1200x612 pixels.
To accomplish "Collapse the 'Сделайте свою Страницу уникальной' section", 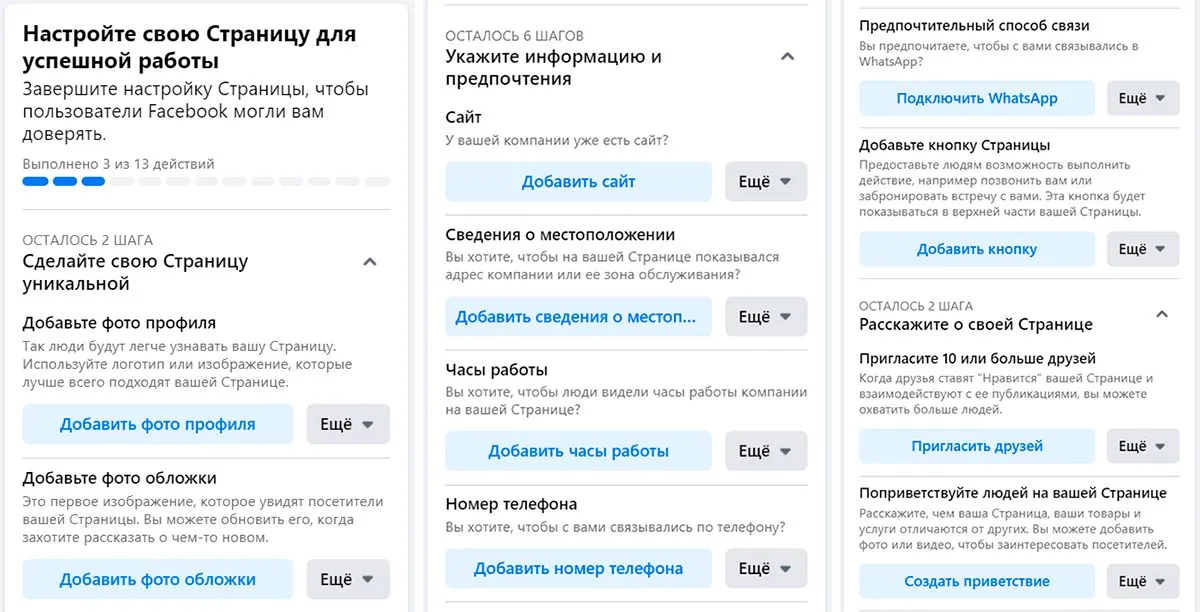I will point(369,262).
